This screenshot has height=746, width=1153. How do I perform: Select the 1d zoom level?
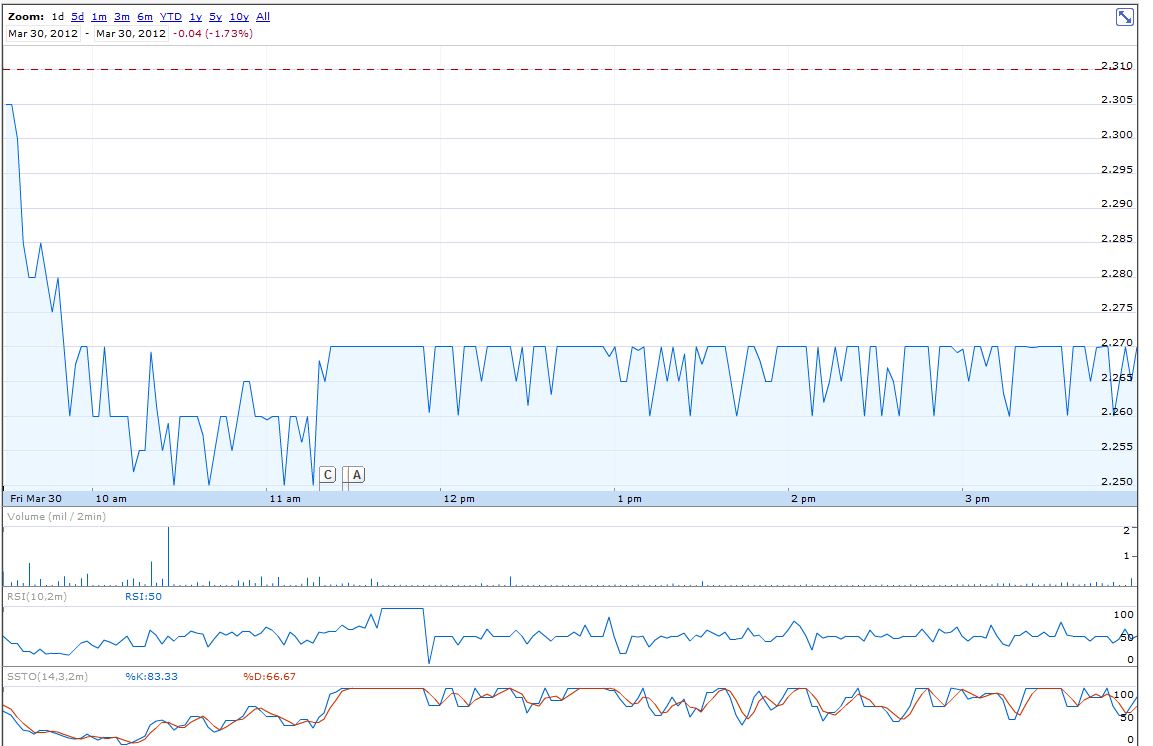(59, 16)
